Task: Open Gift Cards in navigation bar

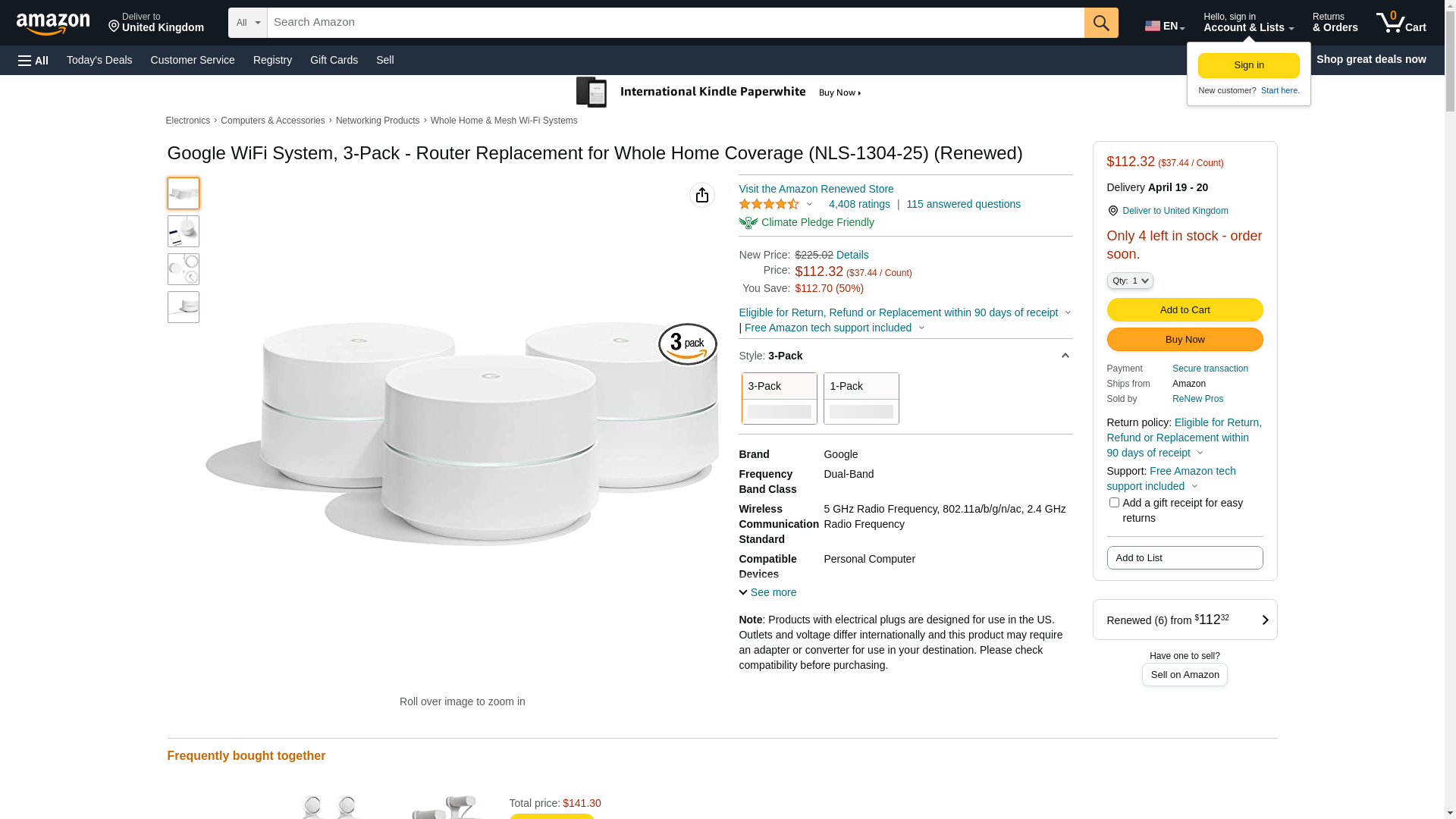Action: tap(334, 60)
